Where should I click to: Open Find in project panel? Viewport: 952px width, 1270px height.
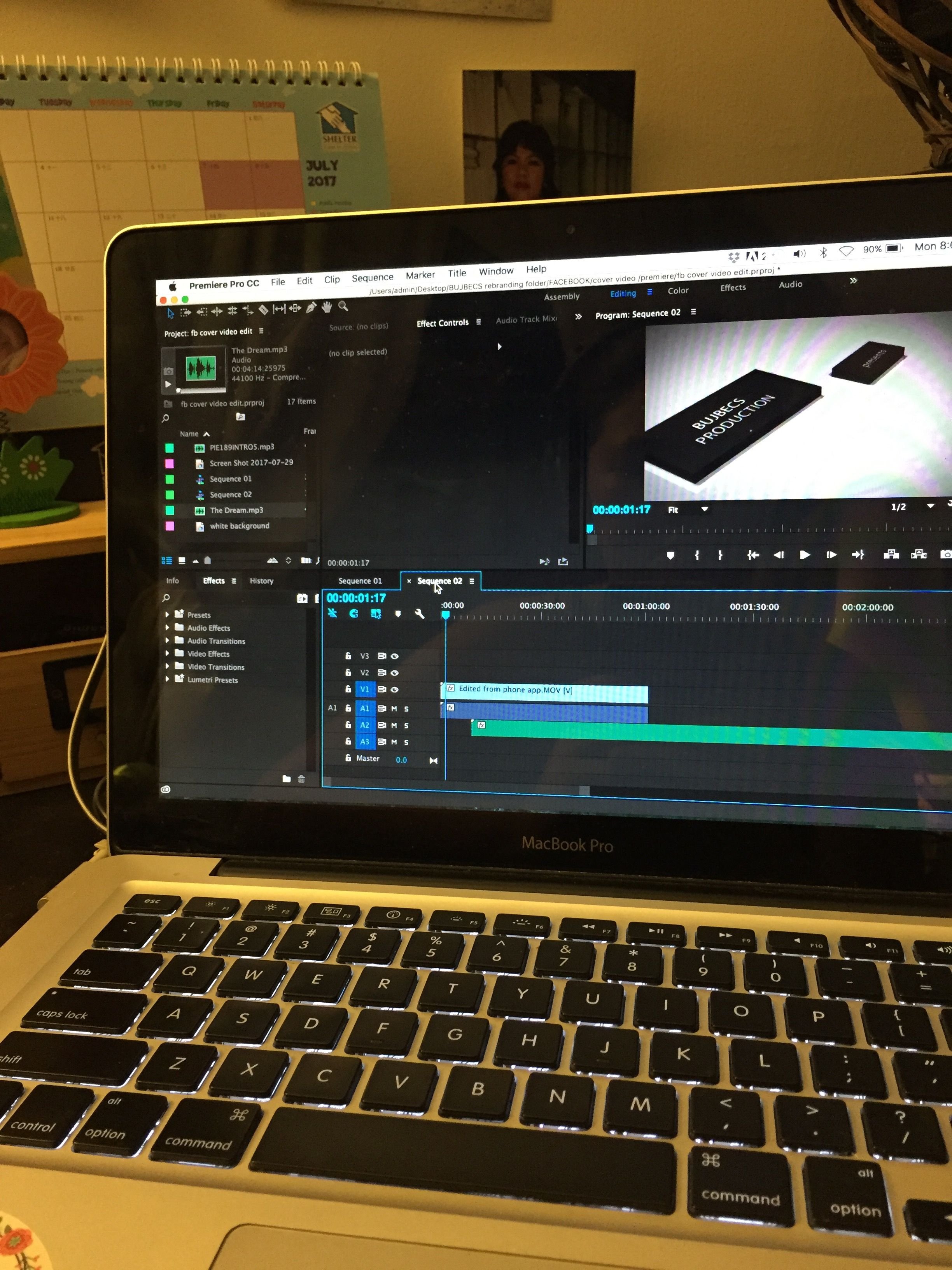pyautogui.click(x=317, y=560)
